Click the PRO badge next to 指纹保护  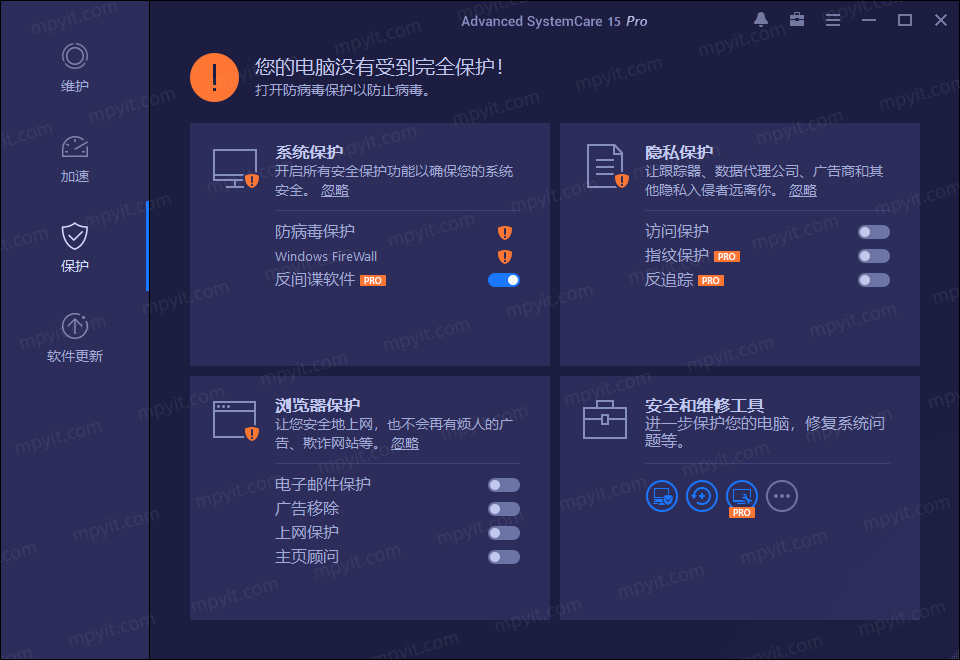tap(727, 257)
